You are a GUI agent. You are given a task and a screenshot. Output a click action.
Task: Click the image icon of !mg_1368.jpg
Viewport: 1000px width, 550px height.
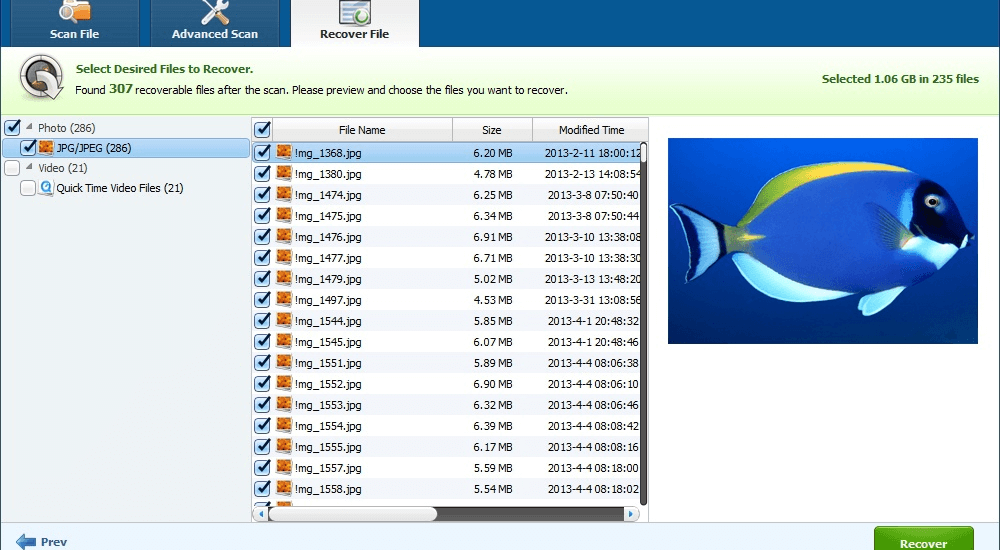pyautogui.click(x=284, y=152)
